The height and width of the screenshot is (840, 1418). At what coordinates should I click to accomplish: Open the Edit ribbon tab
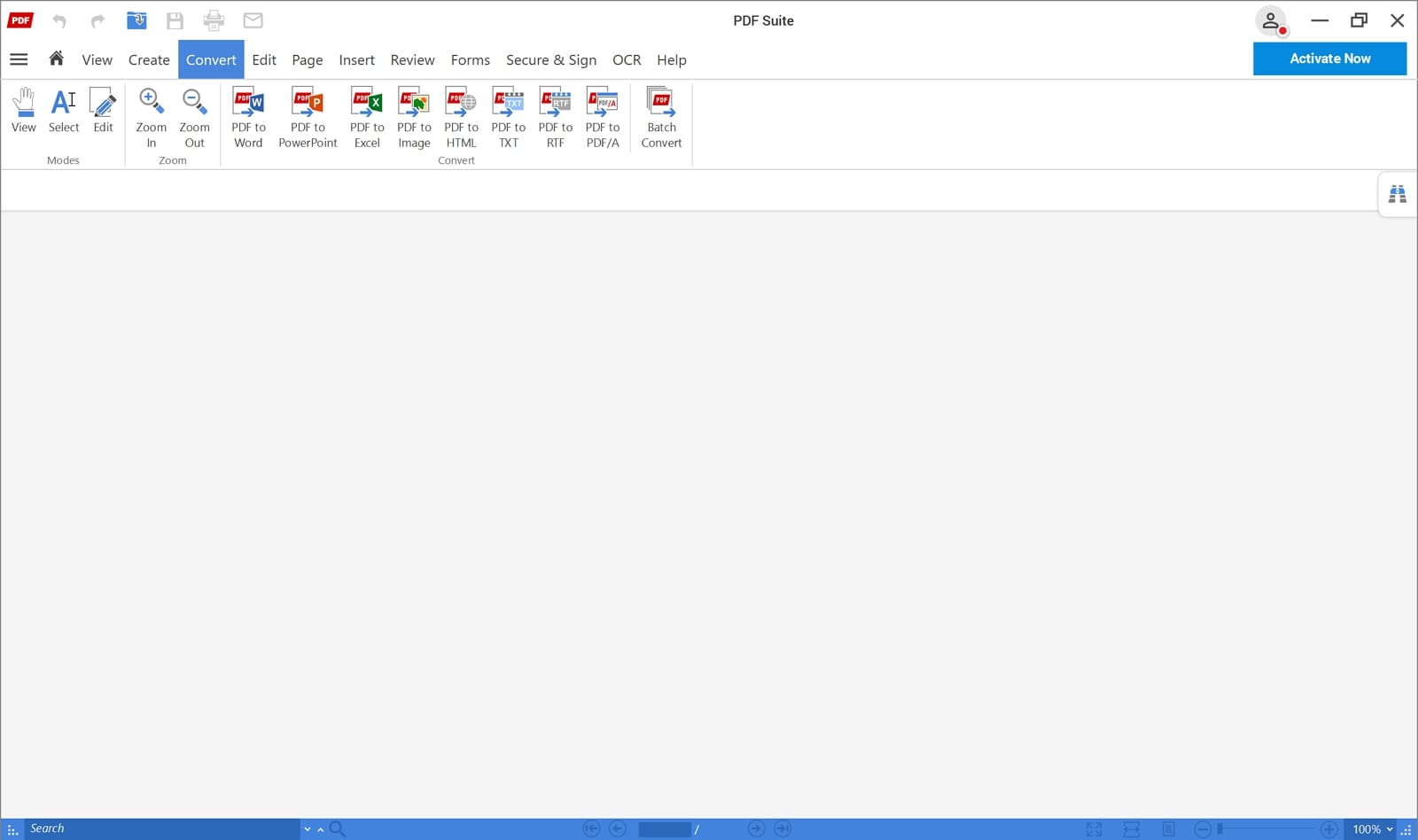264,59
